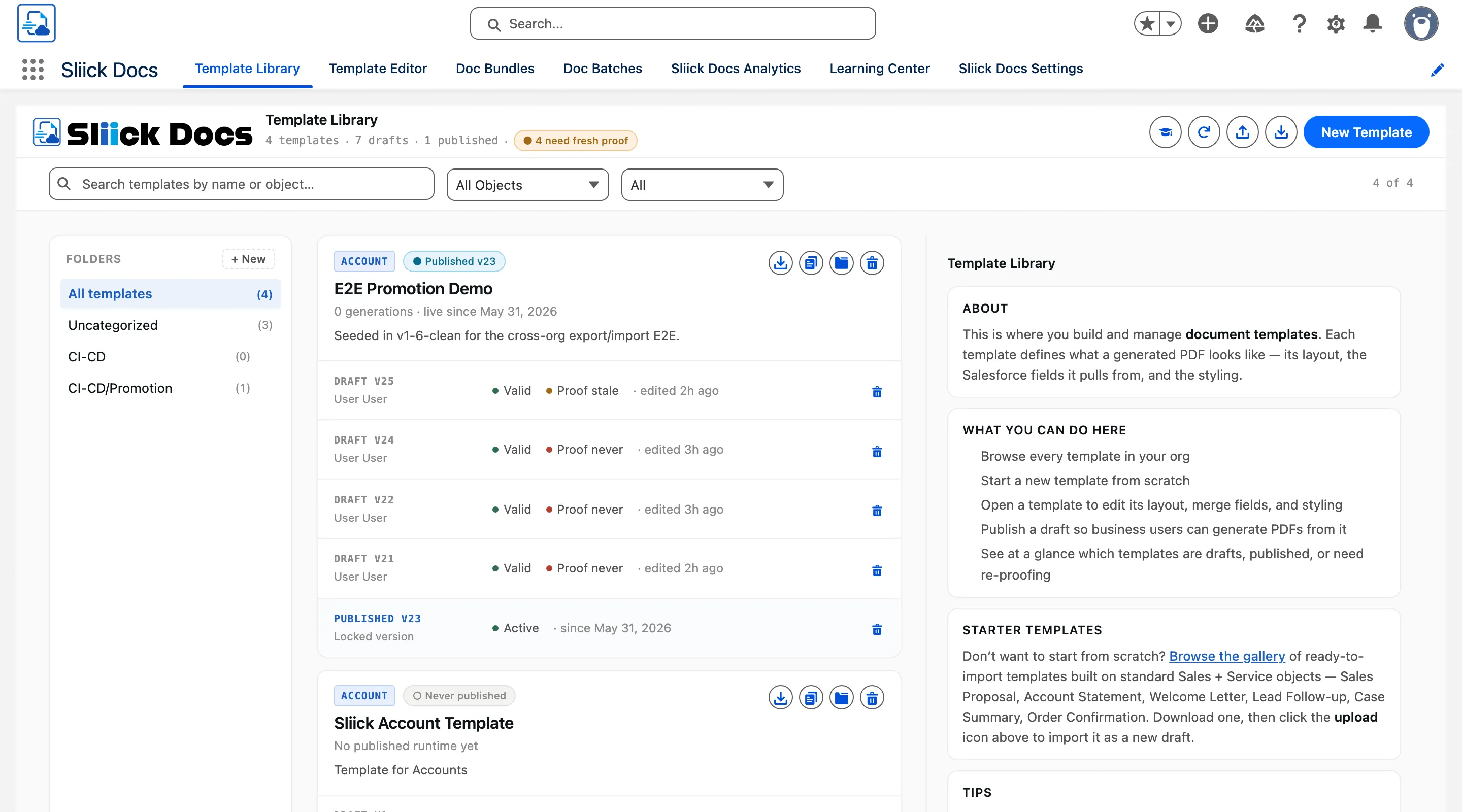Move E2E Promotion Demo to a folder

(841, 263)
